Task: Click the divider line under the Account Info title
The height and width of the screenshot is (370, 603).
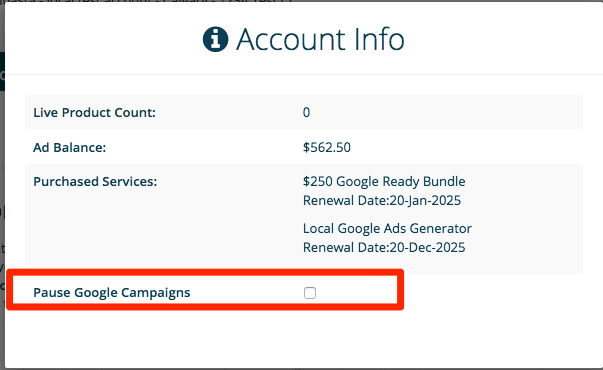Action: pyautogui.click(x=304, y=74)
